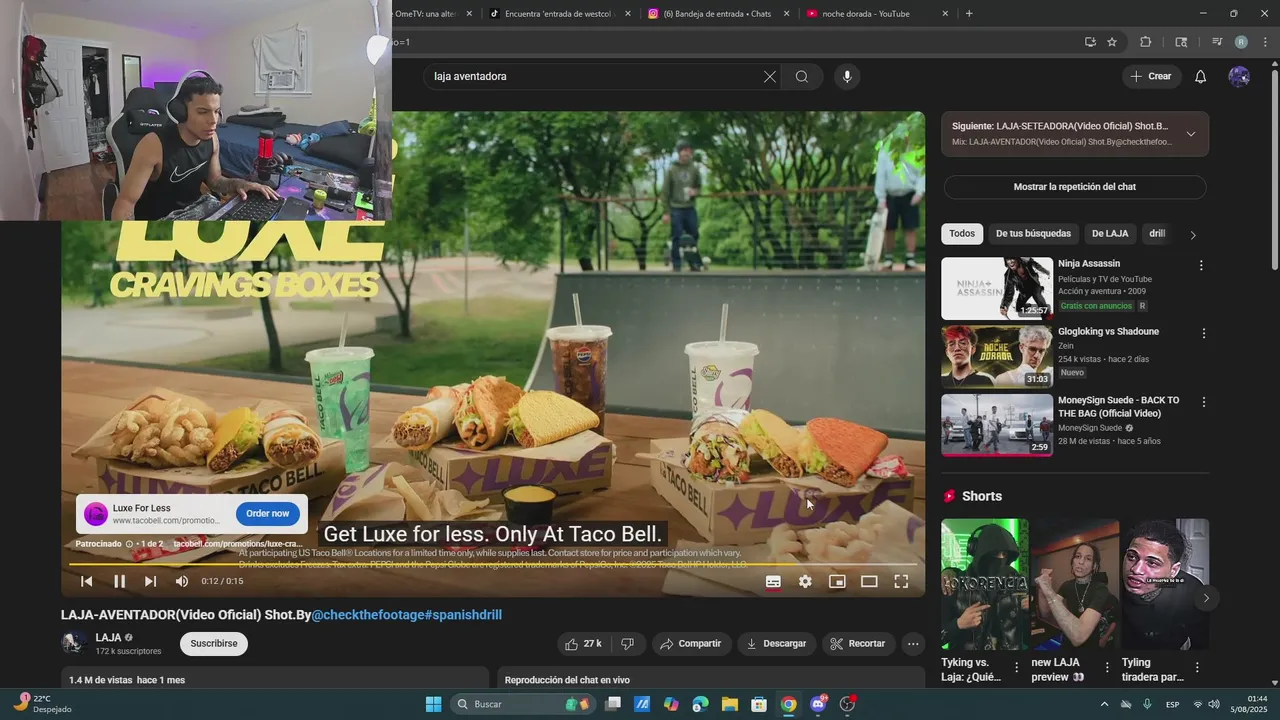
Task: Show next Shorts with arrow
Action: point(1206,598)
